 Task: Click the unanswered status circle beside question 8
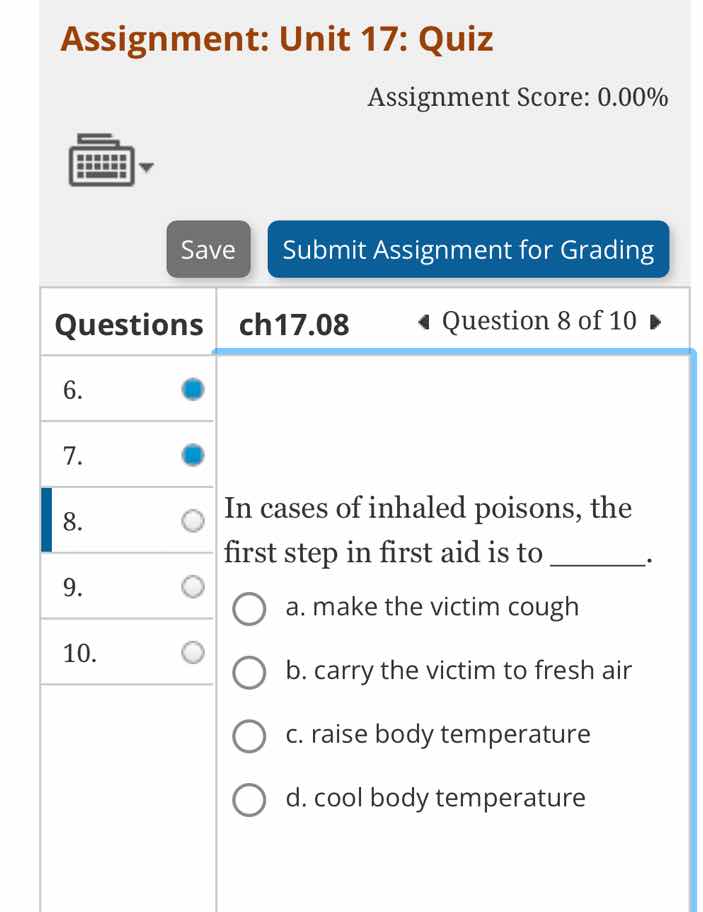coord(191,520)
